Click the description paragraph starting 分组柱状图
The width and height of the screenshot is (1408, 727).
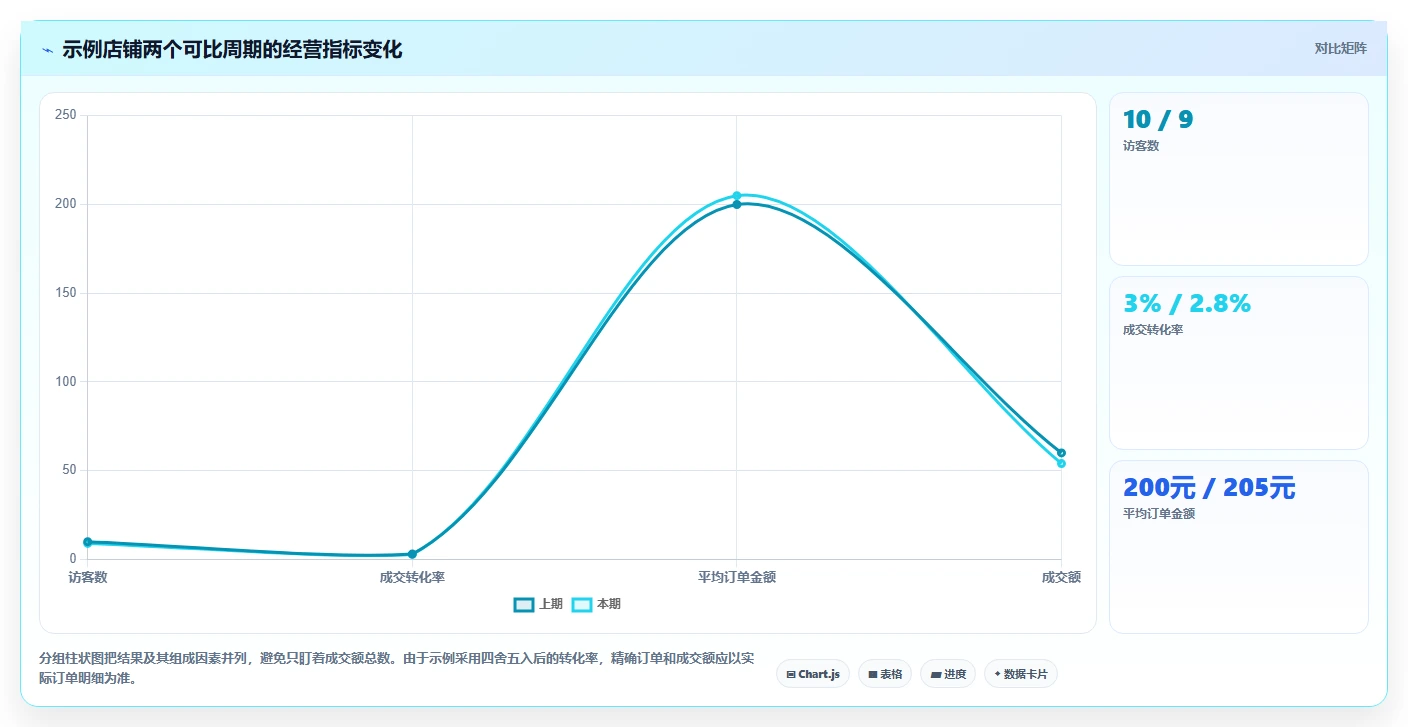397,668
